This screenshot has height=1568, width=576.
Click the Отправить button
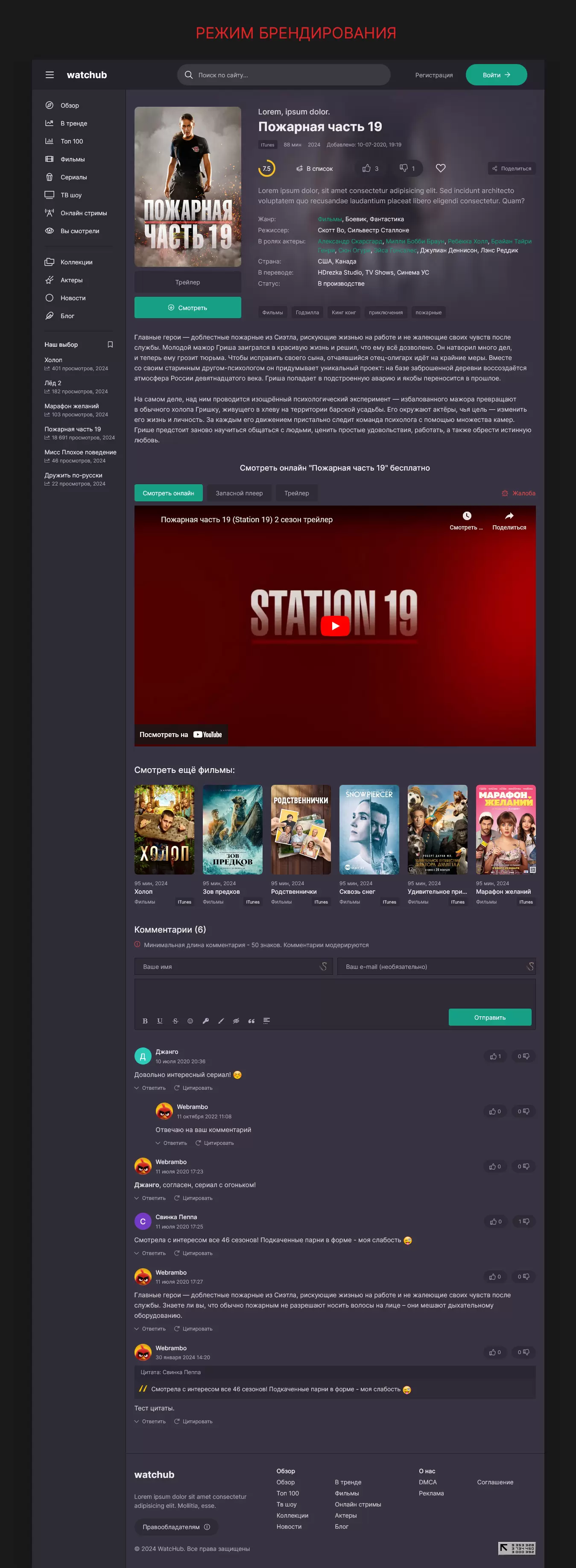[x=490, y=1017]
